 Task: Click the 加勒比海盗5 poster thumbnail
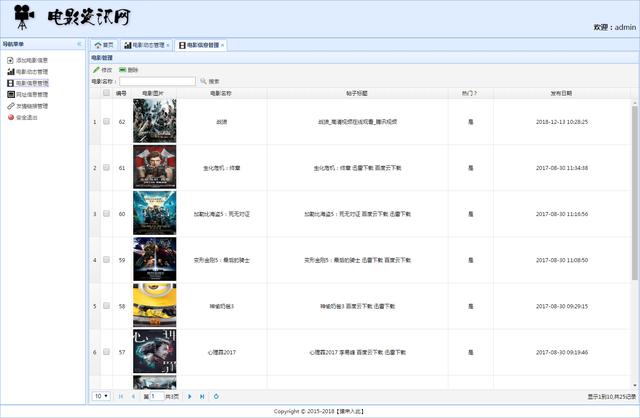(x=155, y=213)
